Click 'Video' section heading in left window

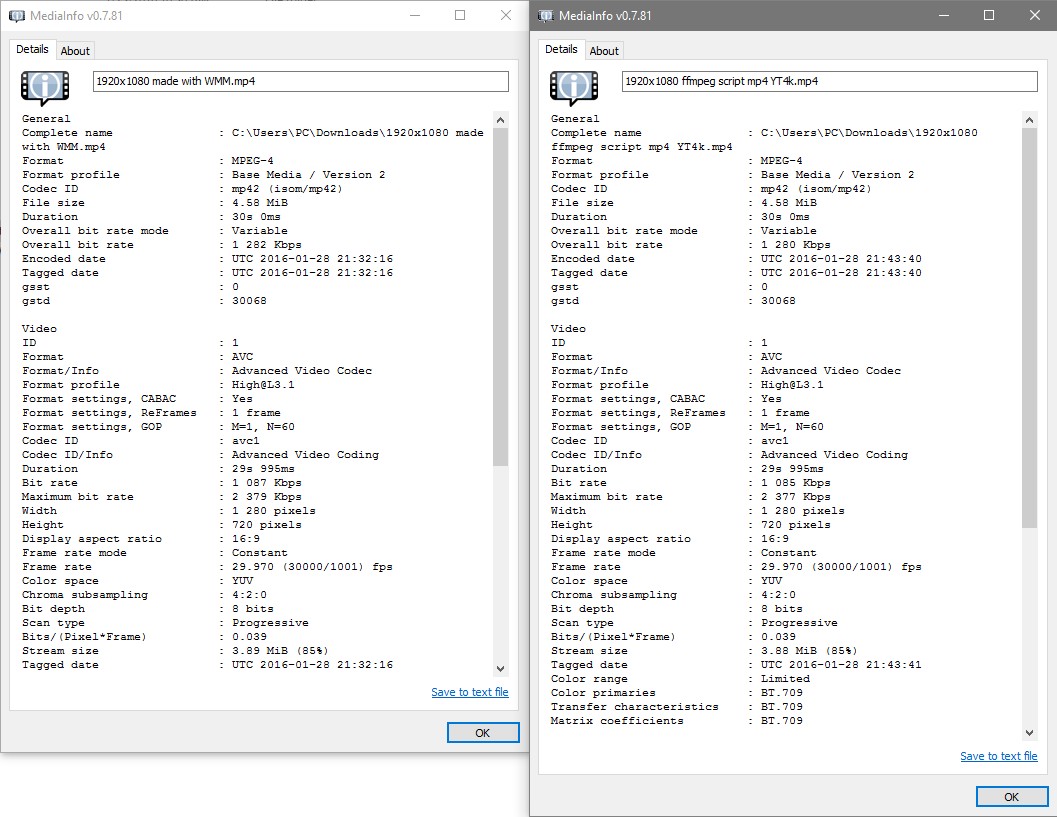coord(39,329)
